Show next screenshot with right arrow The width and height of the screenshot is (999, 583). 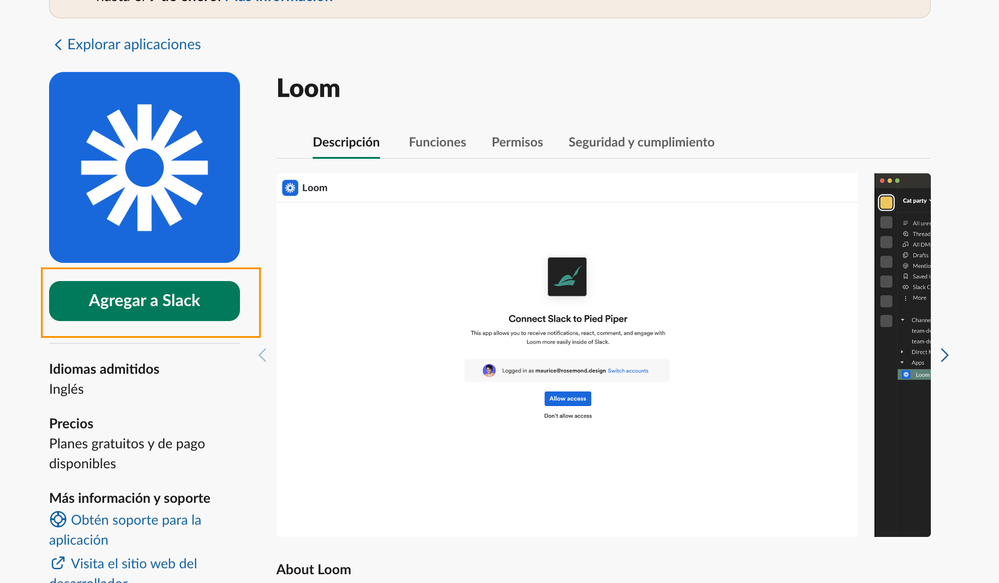944,355
